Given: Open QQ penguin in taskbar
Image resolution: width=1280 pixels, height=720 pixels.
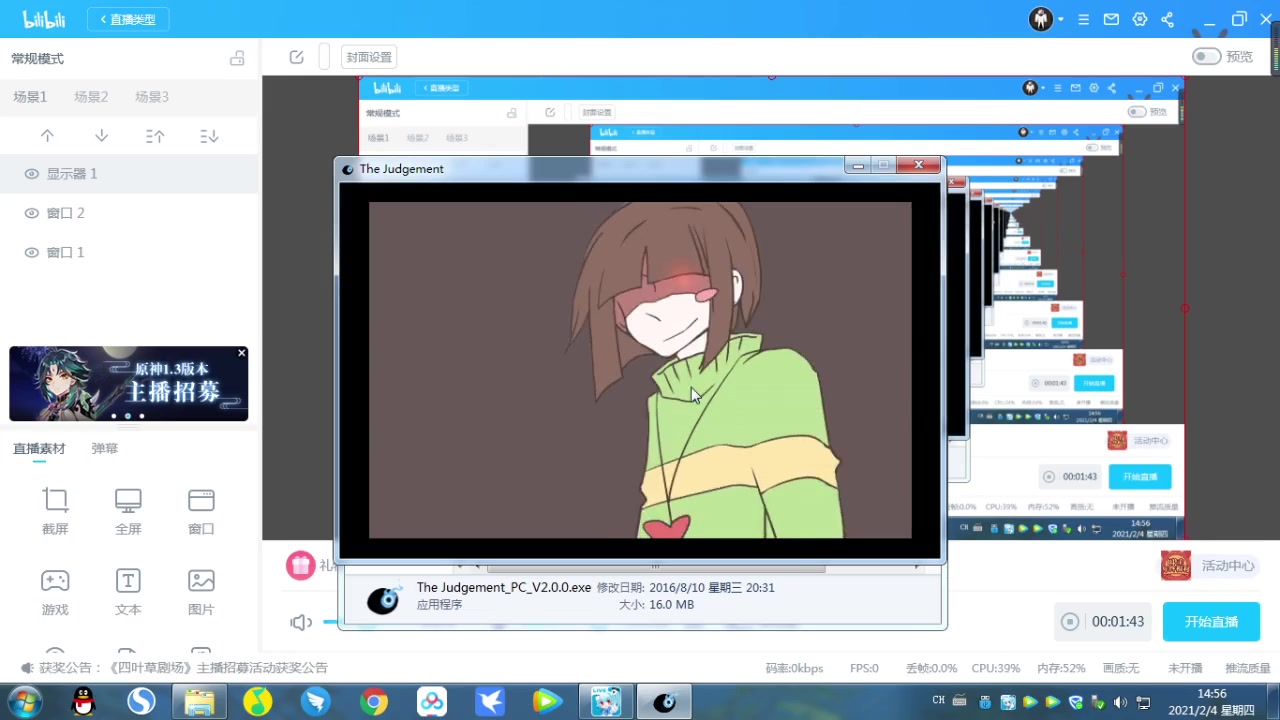Looking at the screenshot, I should point(84,702).
